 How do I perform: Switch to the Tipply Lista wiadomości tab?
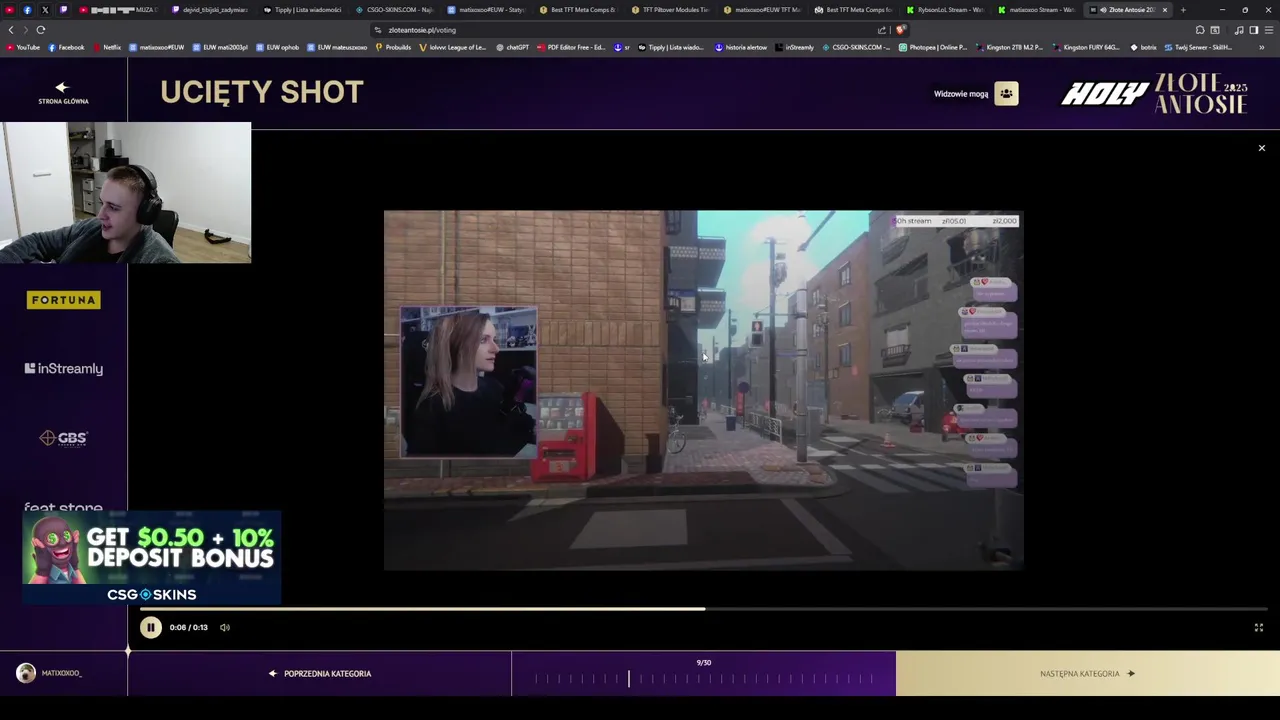click(x=302, y=10)
